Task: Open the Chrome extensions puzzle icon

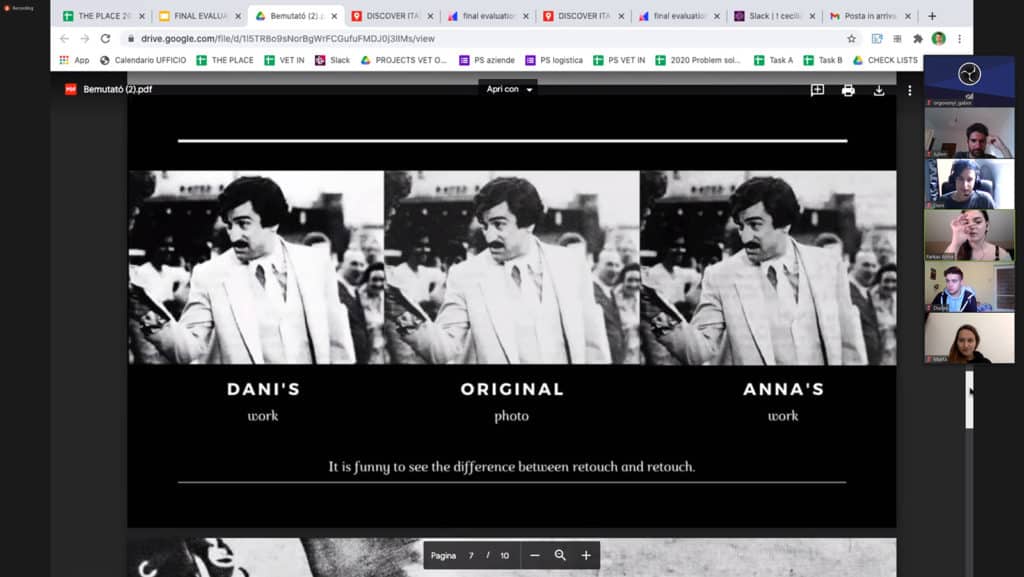Action: 917,38
